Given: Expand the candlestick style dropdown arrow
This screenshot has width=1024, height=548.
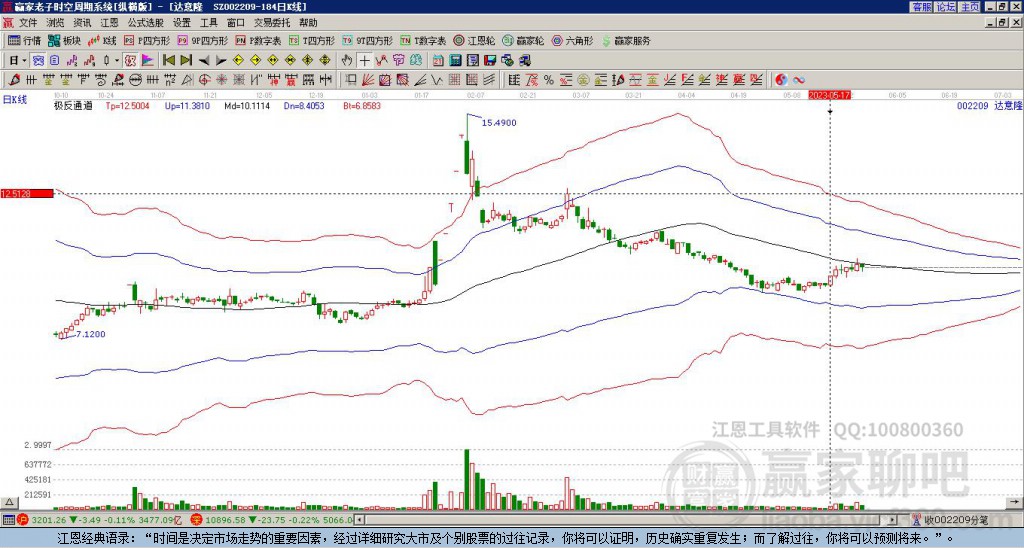Looking at the screenshot, I should [118, 61].
